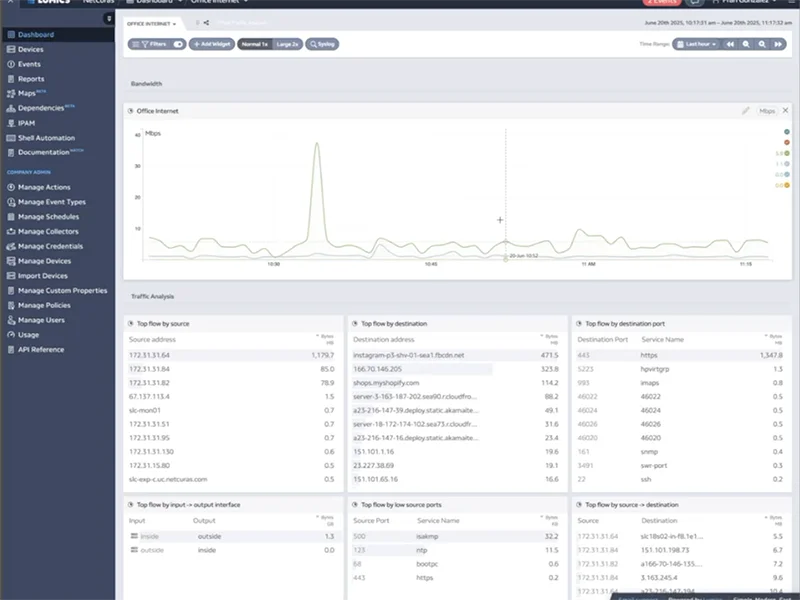The image size is (800, 600).
Task: Open the user account menu in the top bar
Action: (745, 2)
